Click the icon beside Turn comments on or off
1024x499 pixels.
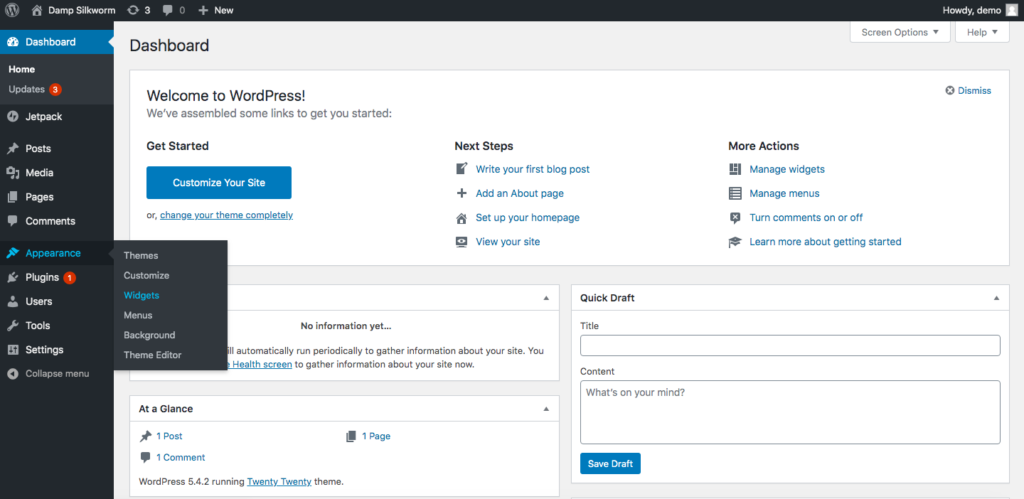(735, 217)
